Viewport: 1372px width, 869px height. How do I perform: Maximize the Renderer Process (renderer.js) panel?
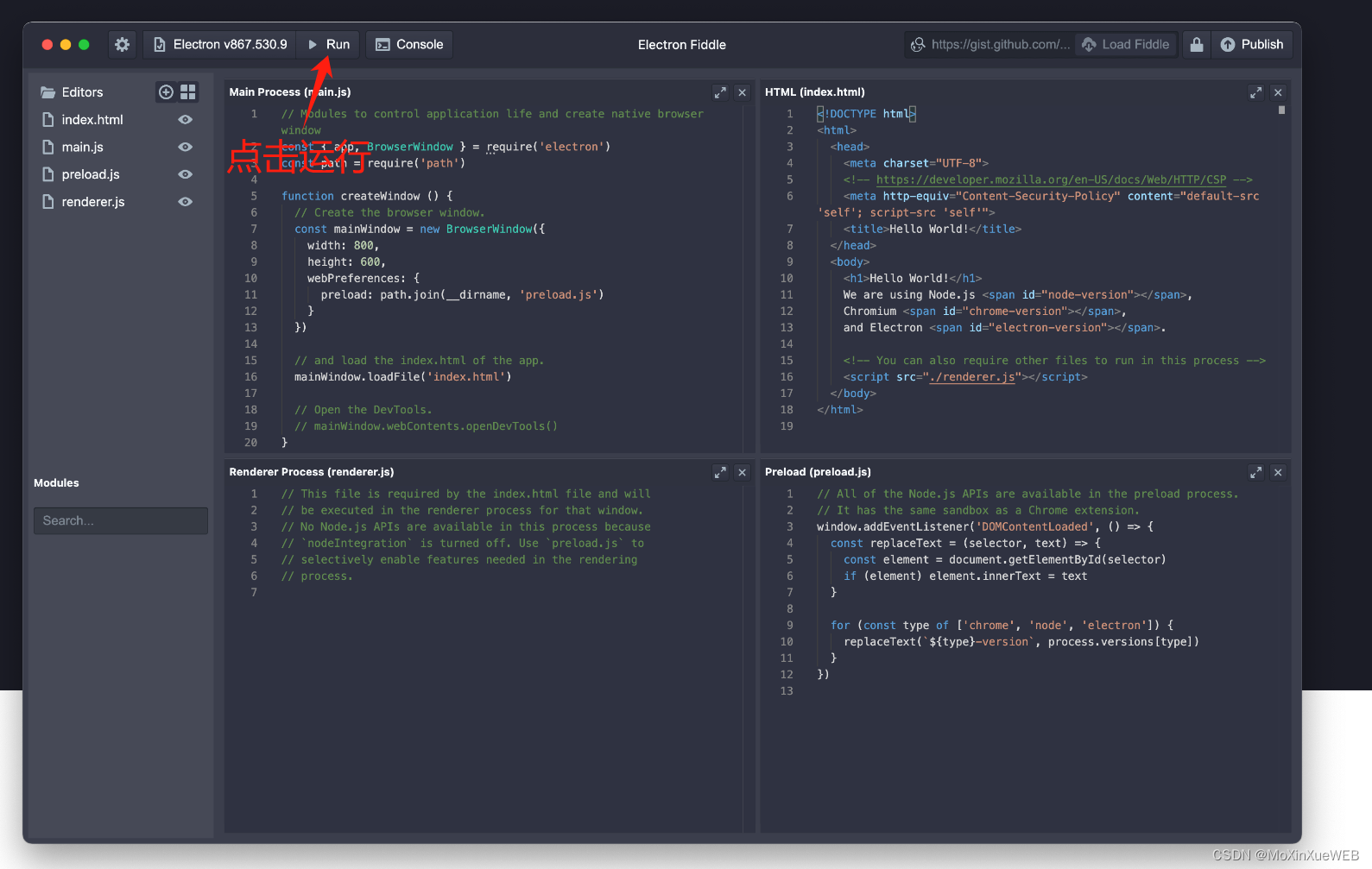(720, 472)
